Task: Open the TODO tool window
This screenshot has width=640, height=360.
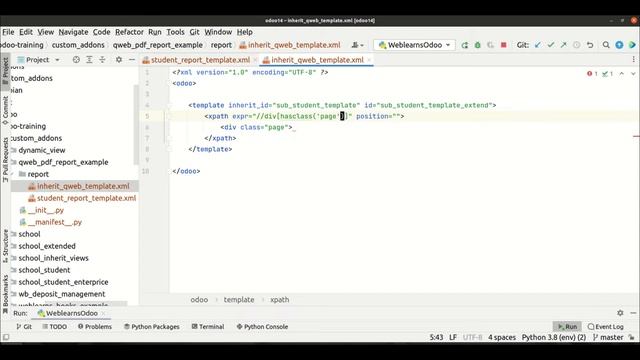Action: 54,327
